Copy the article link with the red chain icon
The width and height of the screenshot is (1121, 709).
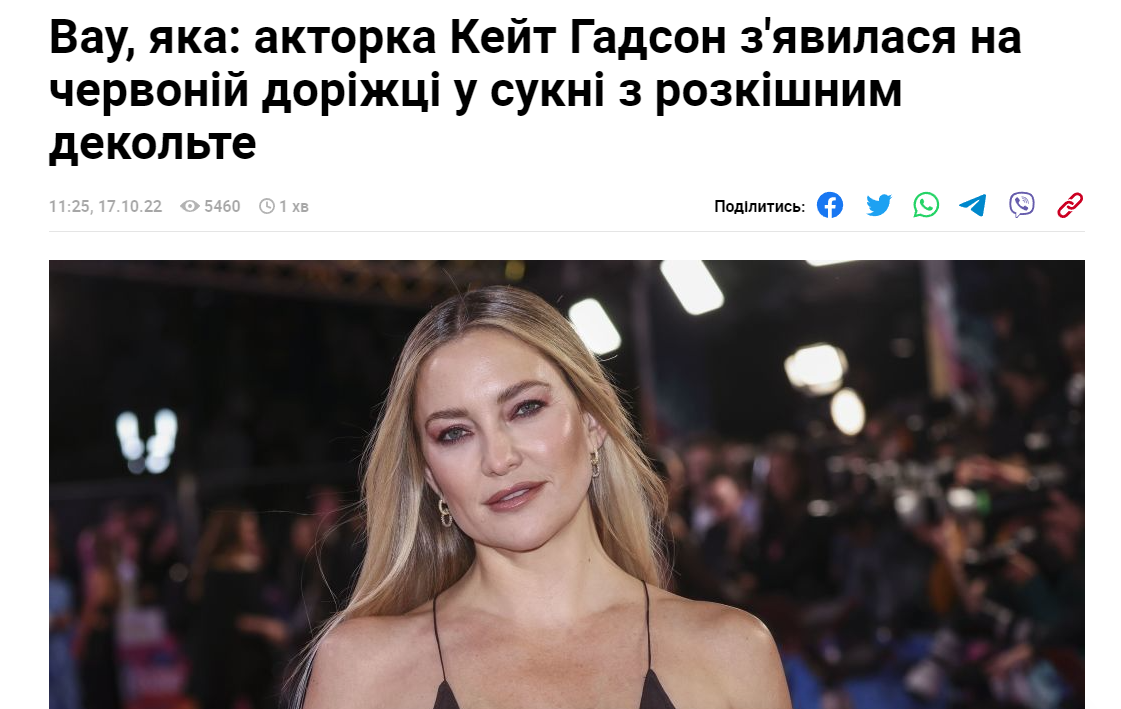coord(1070,205)
